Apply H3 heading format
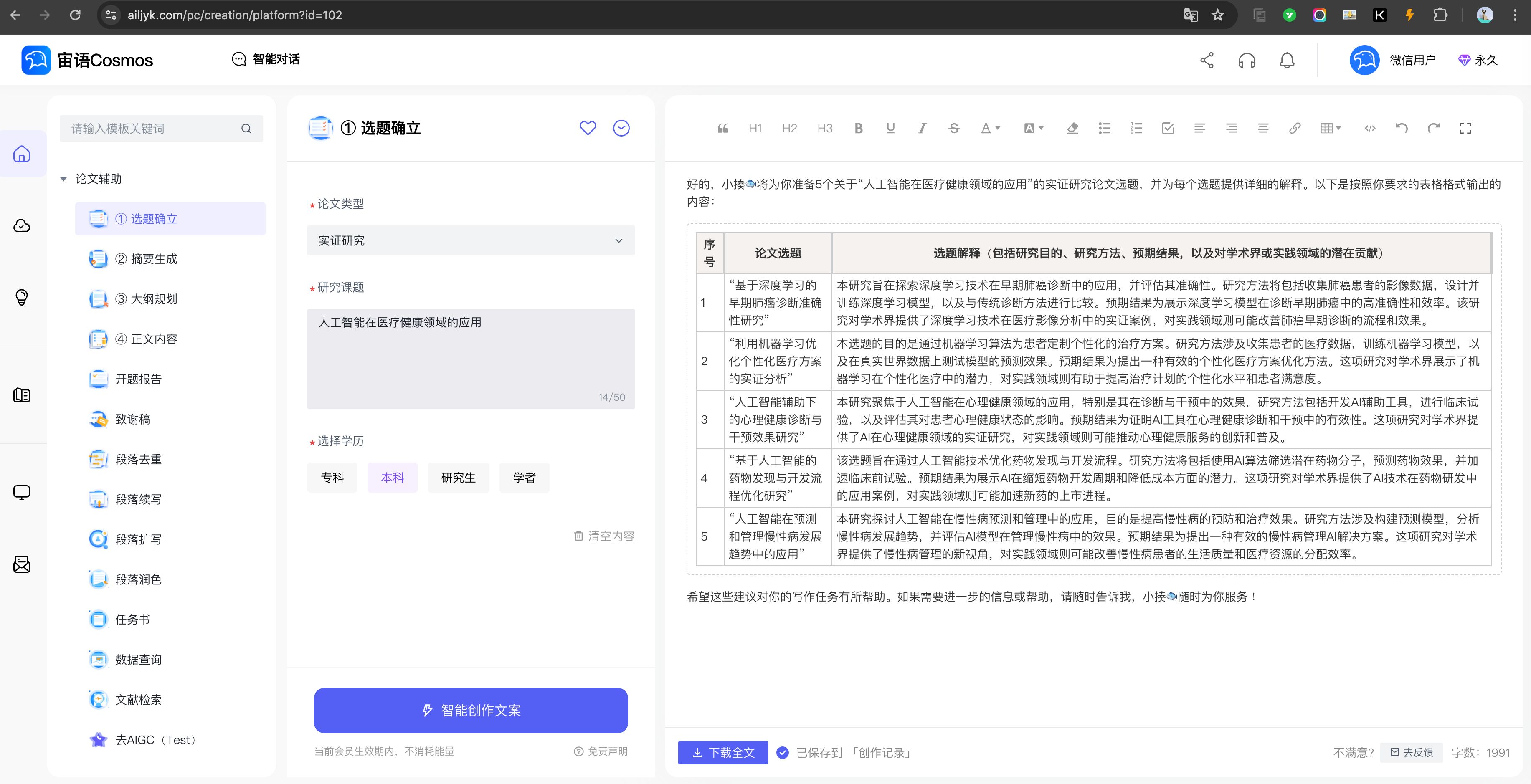 pos(824,128)
